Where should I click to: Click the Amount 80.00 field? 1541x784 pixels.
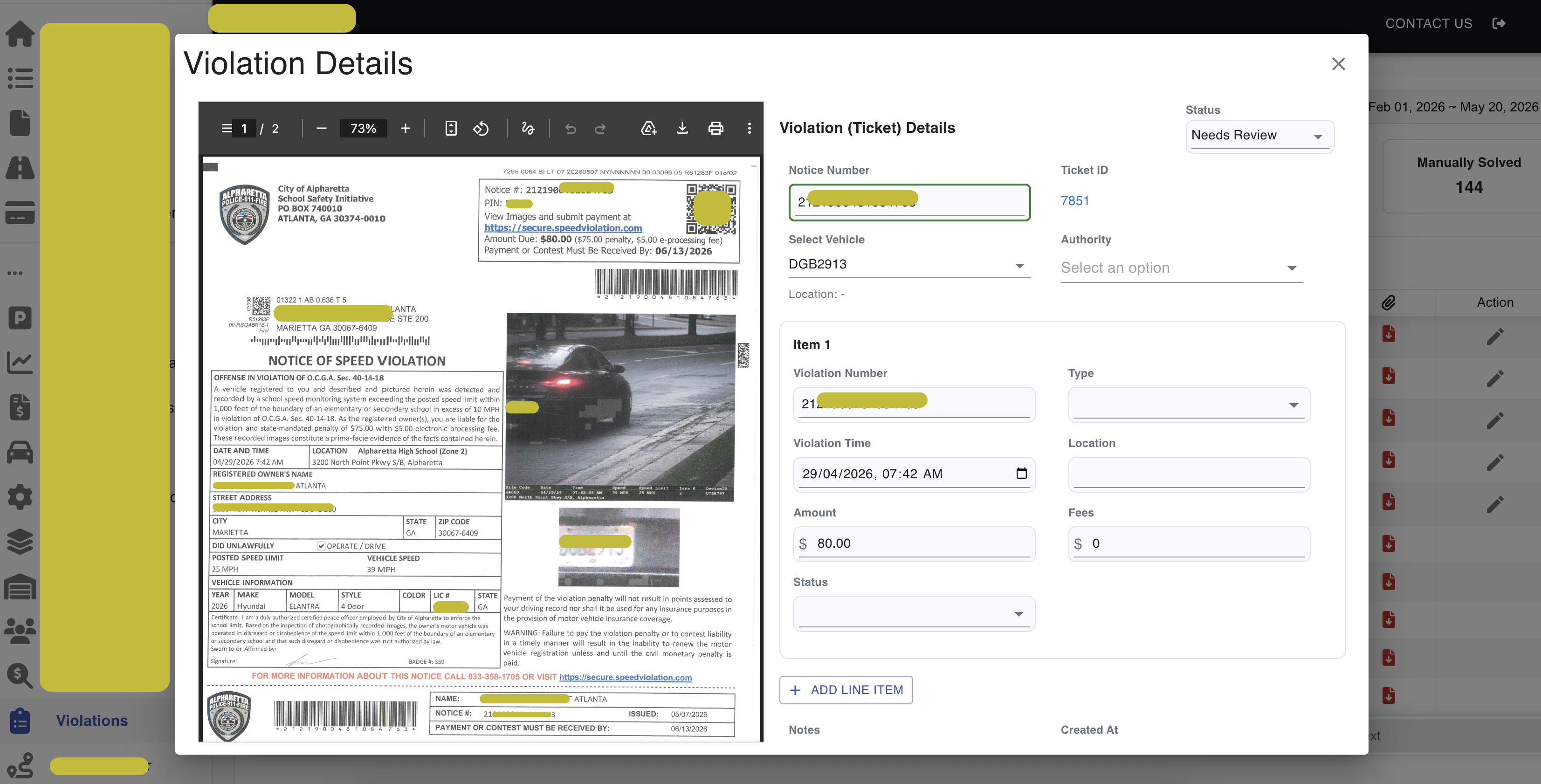pyautogui.click(x=914, y=543)
